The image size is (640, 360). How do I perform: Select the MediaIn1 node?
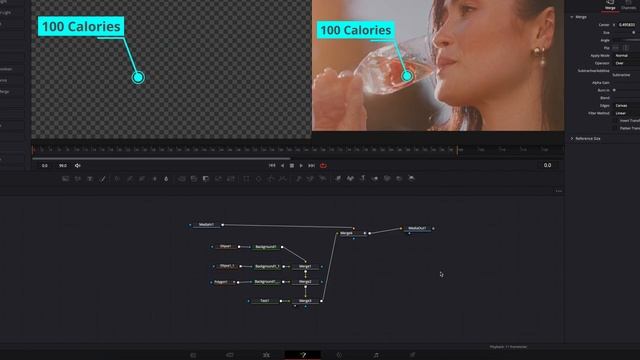coord(206,224)
